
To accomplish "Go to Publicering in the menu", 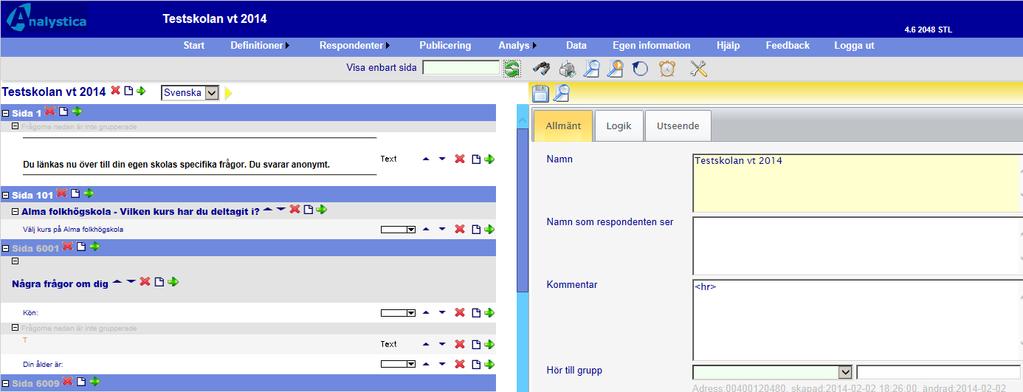I will click(445, 46).
